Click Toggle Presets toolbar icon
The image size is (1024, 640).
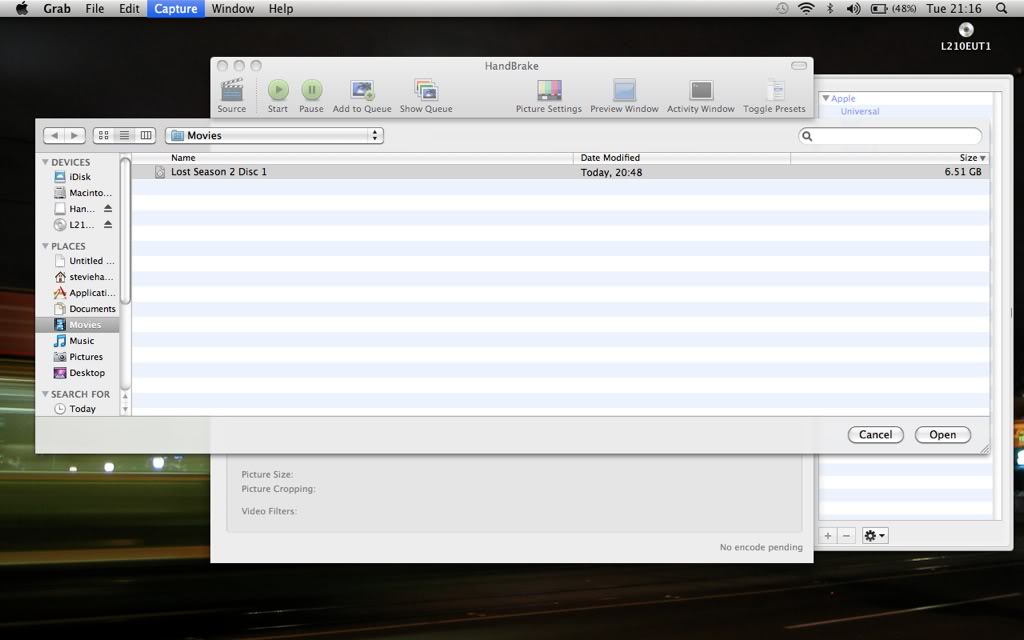(775, 90)
